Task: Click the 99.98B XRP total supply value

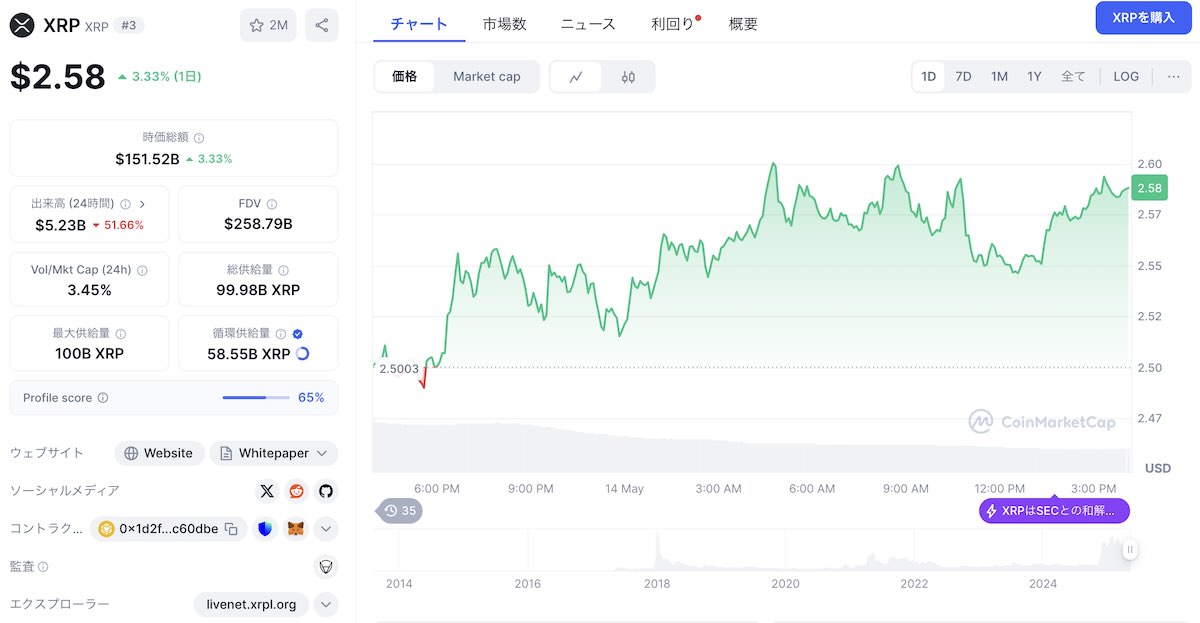Action: click(258, 290)
